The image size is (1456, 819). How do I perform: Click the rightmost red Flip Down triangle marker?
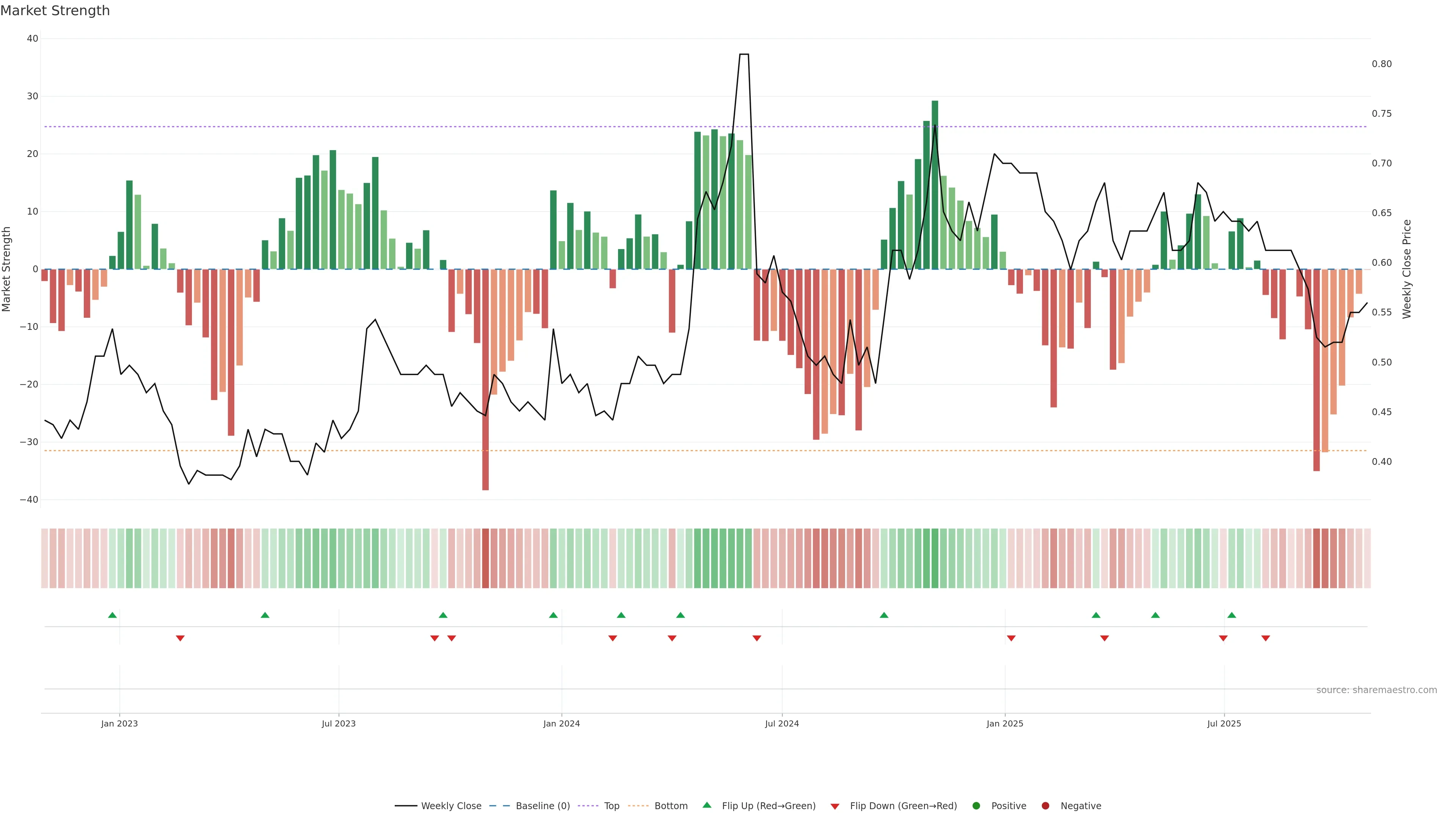tap(1266, 638)
